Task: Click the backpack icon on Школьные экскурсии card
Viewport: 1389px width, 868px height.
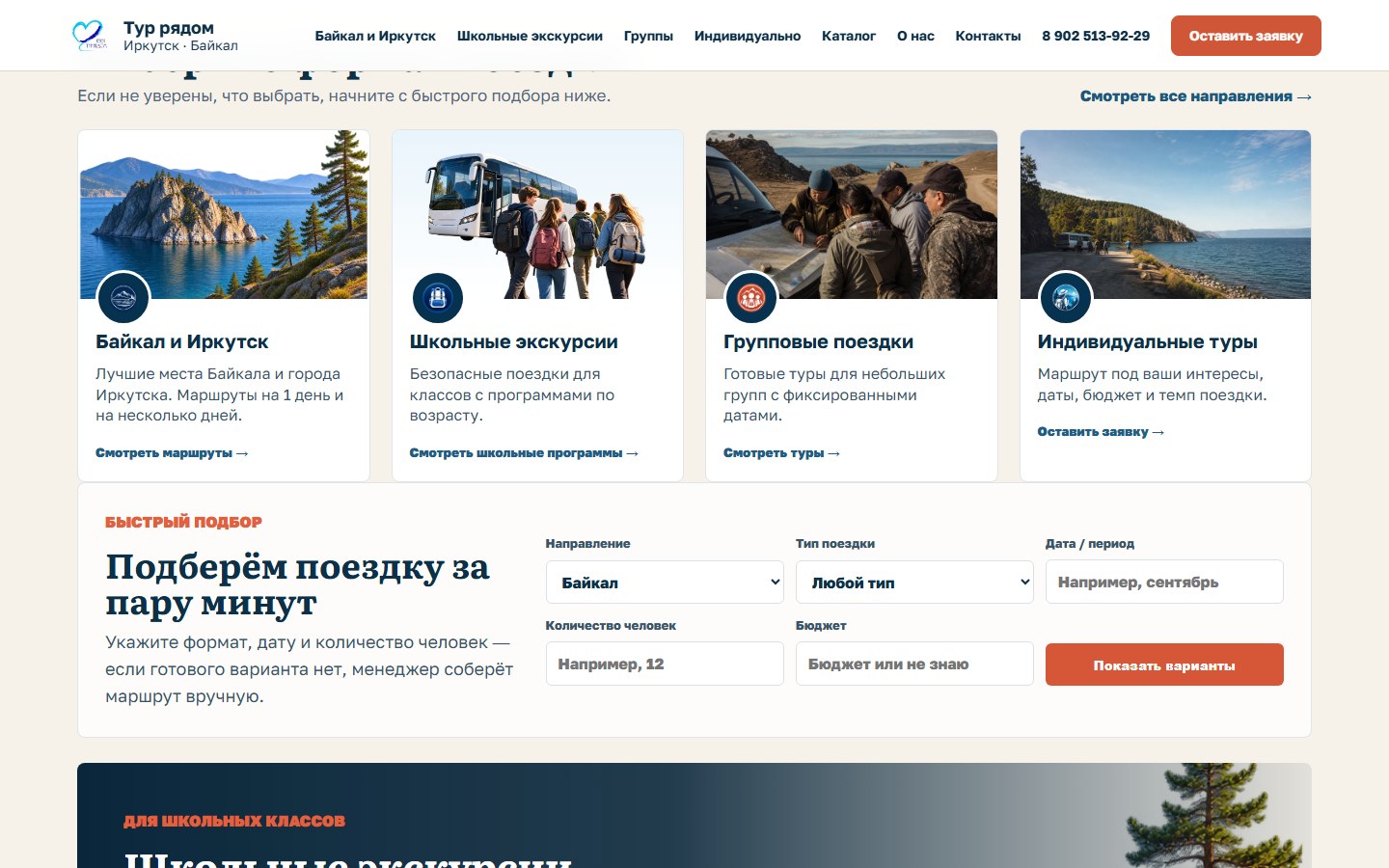Action: coord(438,298)
